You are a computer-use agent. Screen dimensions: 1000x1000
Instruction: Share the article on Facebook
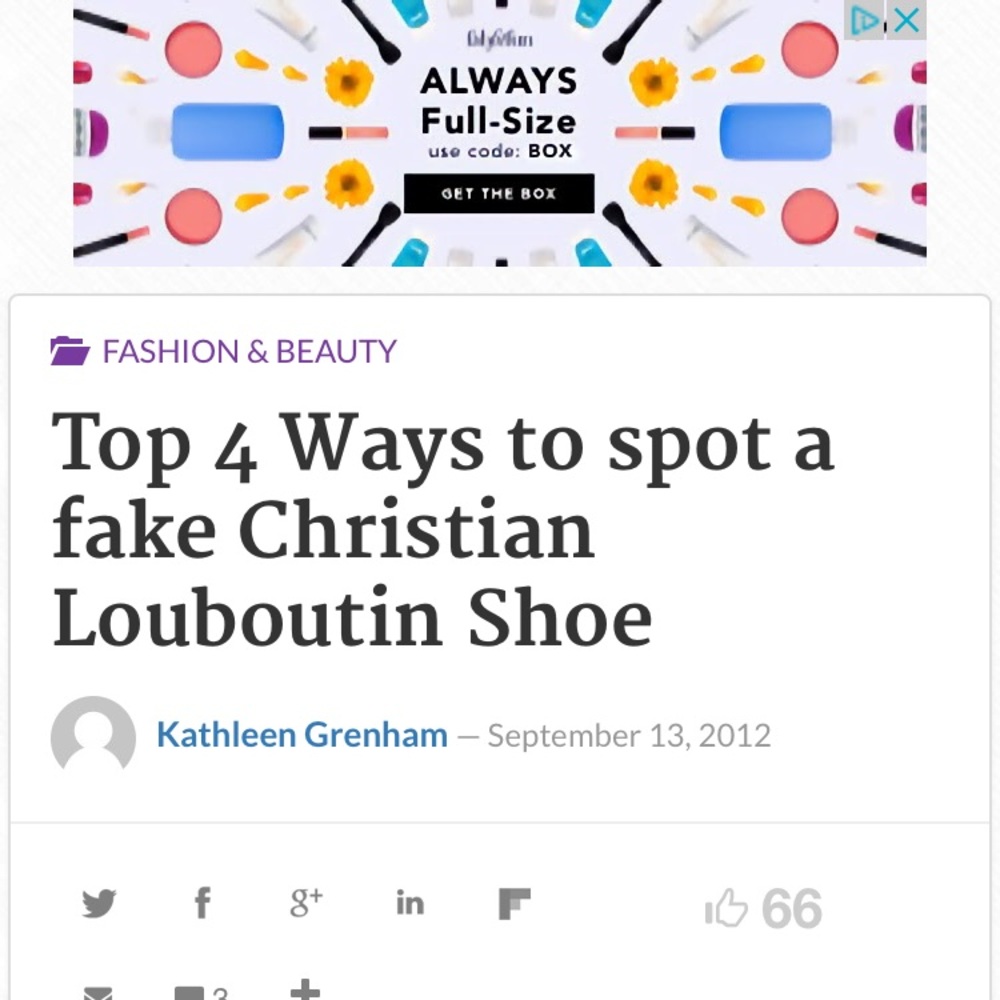pyautogui.click(x=203, y=903)
